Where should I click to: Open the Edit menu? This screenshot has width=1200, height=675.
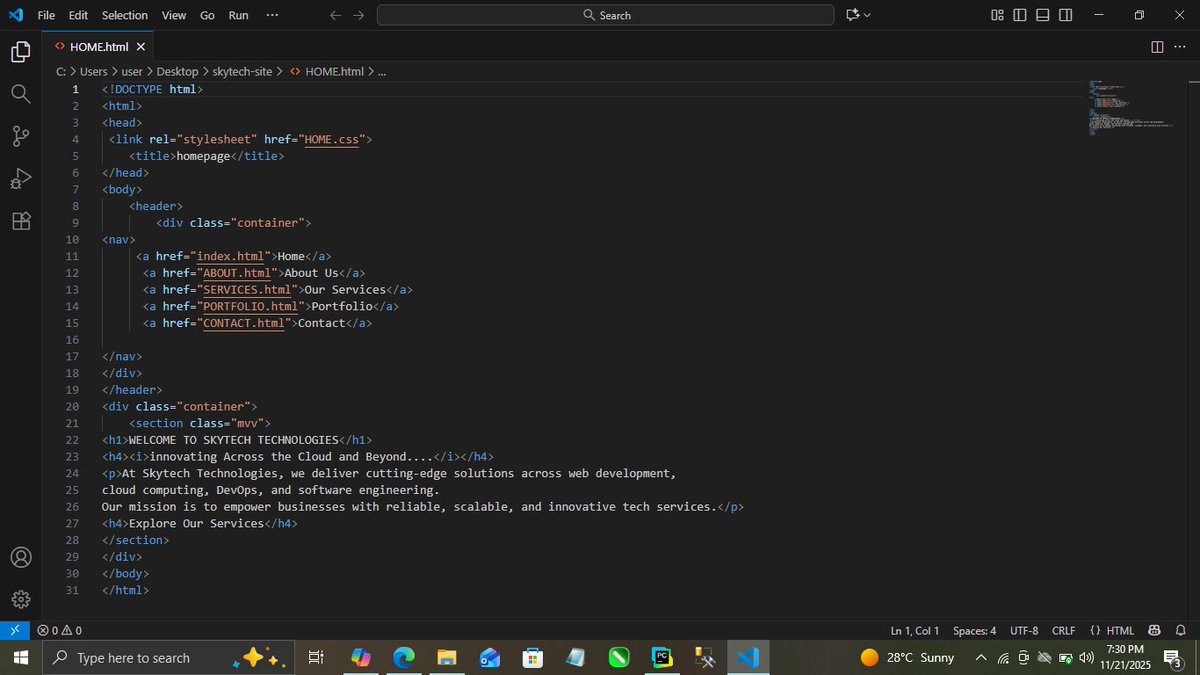click(x=79, y=15)
